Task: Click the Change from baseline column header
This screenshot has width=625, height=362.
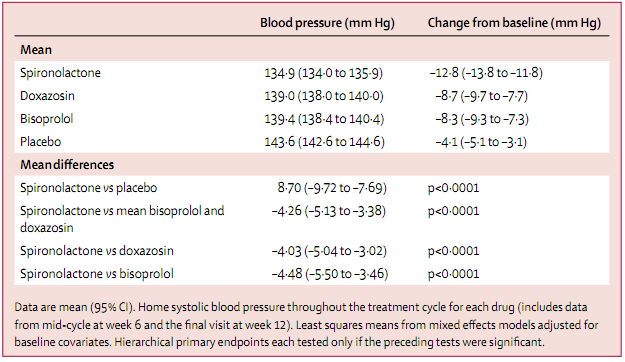Action: 514,23
